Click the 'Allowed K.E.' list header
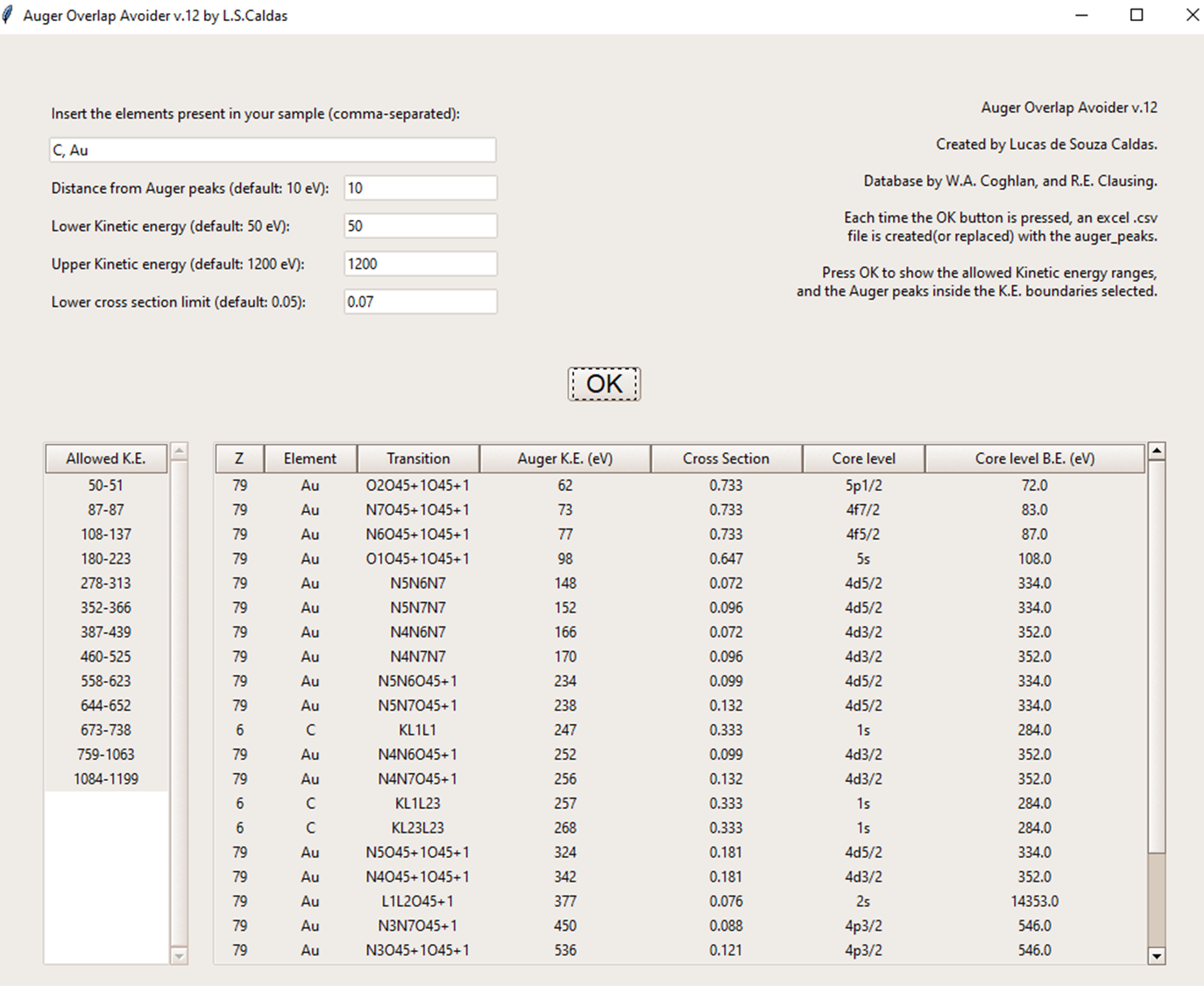1204x986 pixels. tap(105, 458)
